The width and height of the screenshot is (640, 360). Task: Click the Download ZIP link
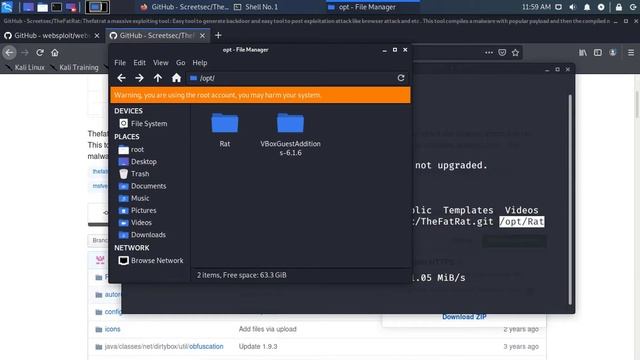tap(464, 317)
